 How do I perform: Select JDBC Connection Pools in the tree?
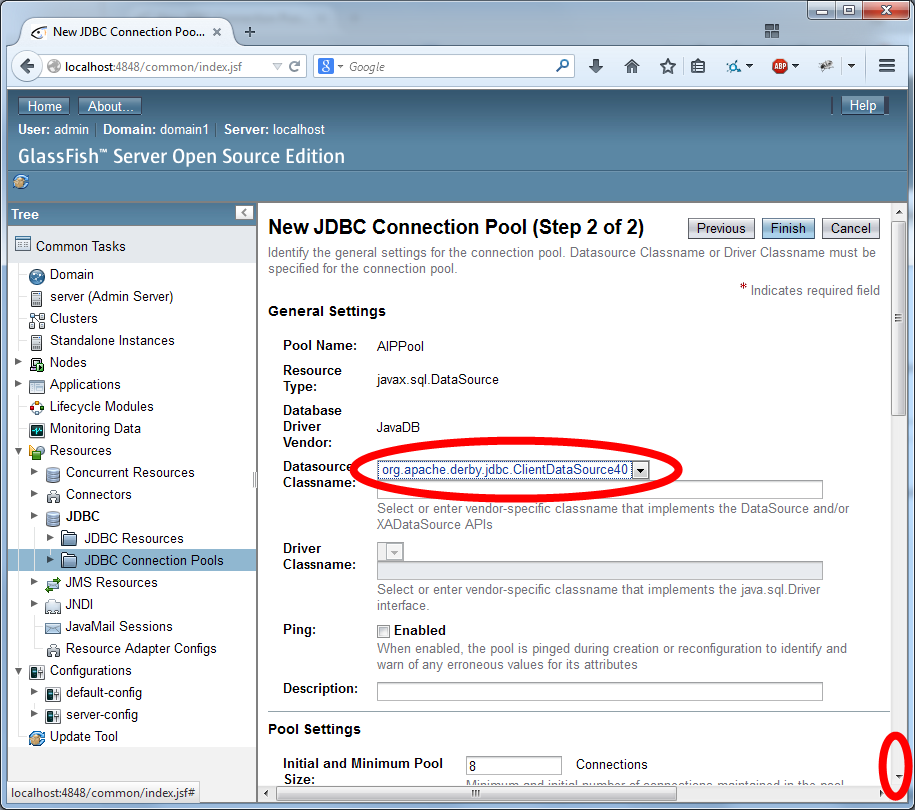click(x=153, y=560)
